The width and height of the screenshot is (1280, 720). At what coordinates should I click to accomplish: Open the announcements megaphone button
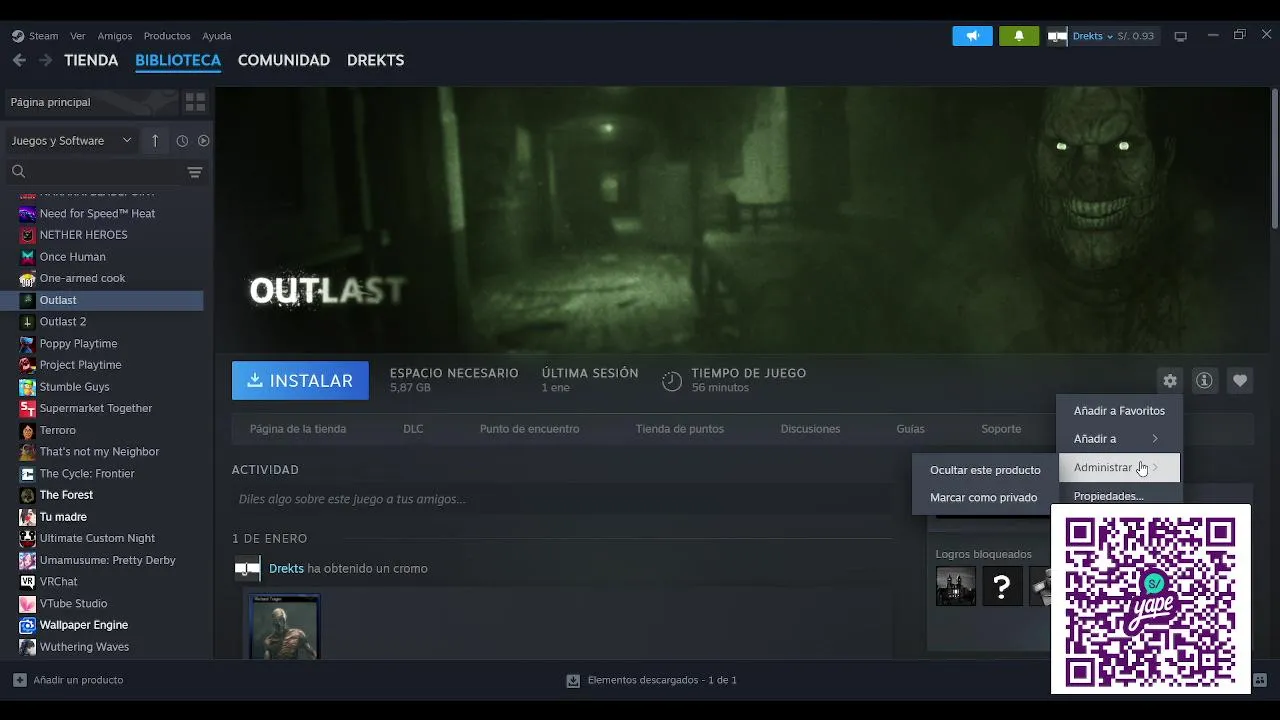pos(972,36)
